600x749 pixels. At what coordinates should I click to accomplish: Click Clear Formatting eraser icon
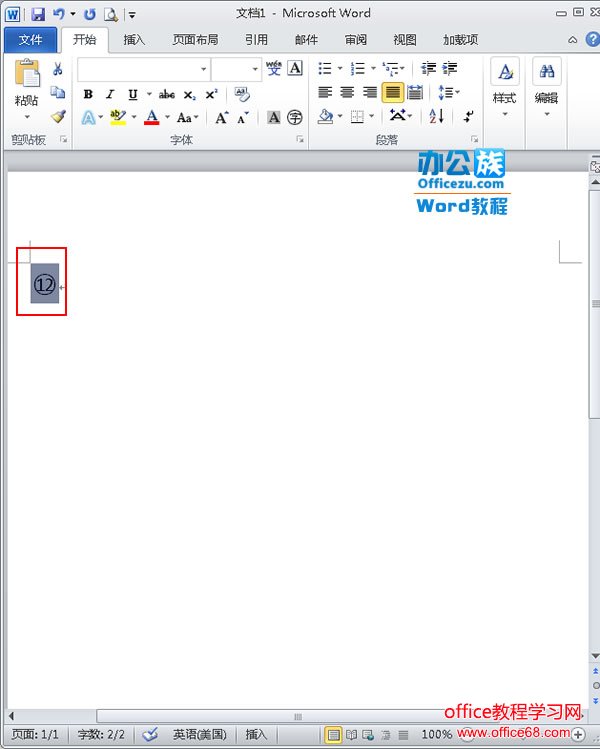point(242,94)
